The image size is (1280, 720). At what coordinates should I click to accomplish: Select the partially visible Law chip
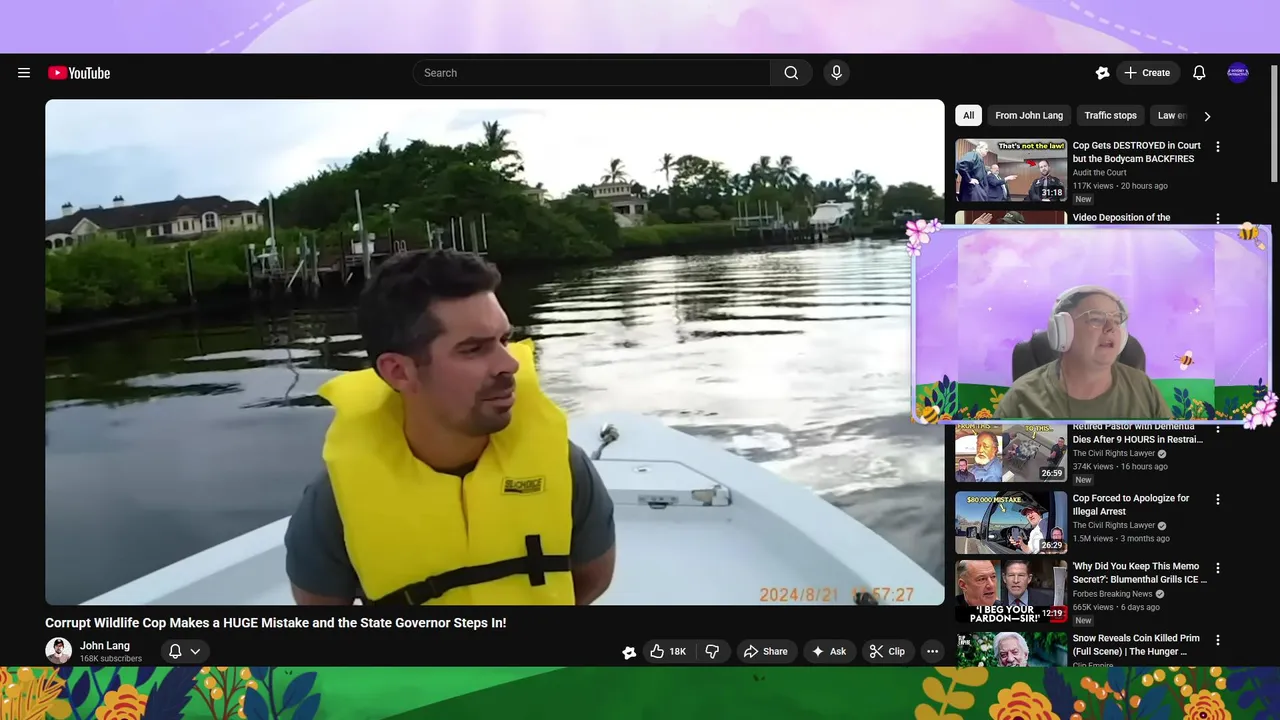coord(1171,116)
